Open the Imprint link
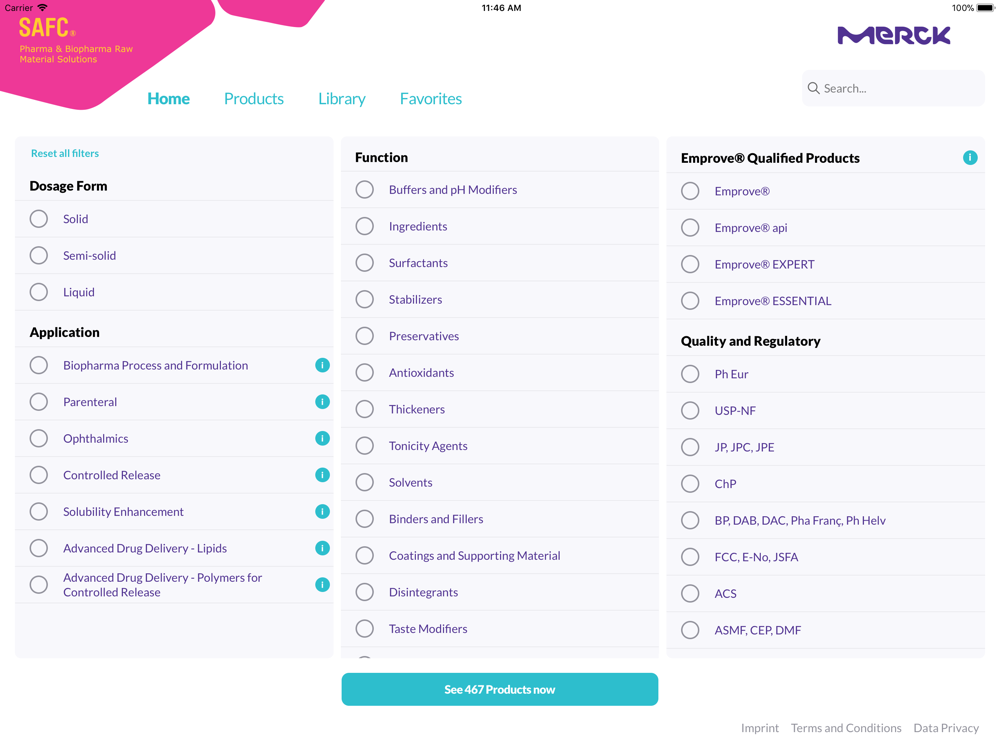1000x750 pixels. 760,728
